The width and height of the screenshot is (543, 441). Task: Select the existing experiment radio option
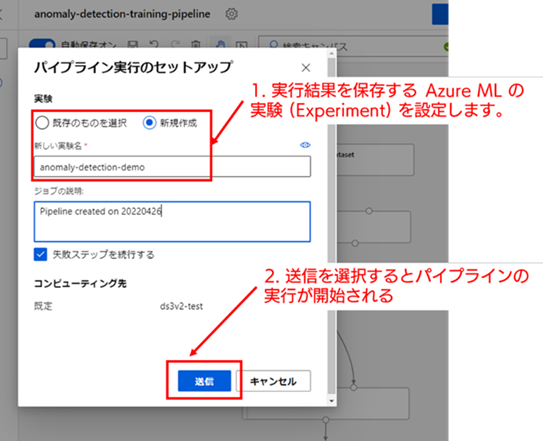point(42,123)
